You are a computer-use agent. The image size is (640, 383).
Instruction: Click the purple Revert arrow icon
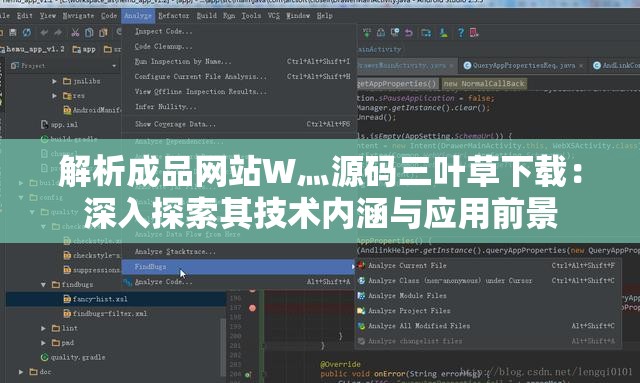(x=409, y=33)
